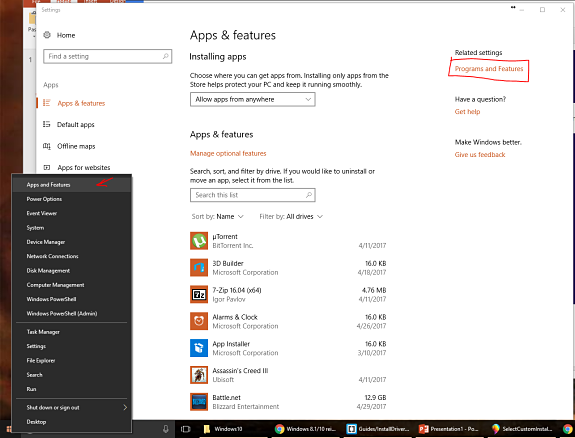
Task: Click the Default apps sidebar icon
Action: pyautogui.click(x=47, y=124)
